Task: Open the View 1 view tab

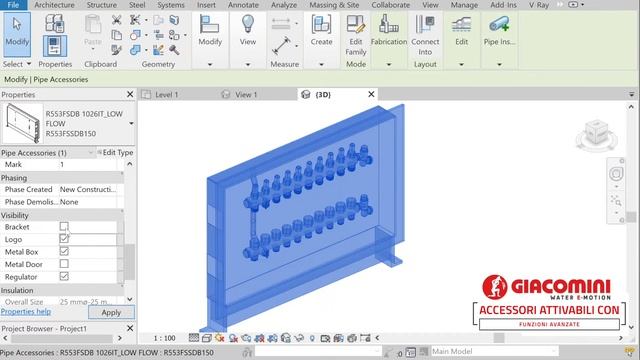Action: [x=246, y=95]
